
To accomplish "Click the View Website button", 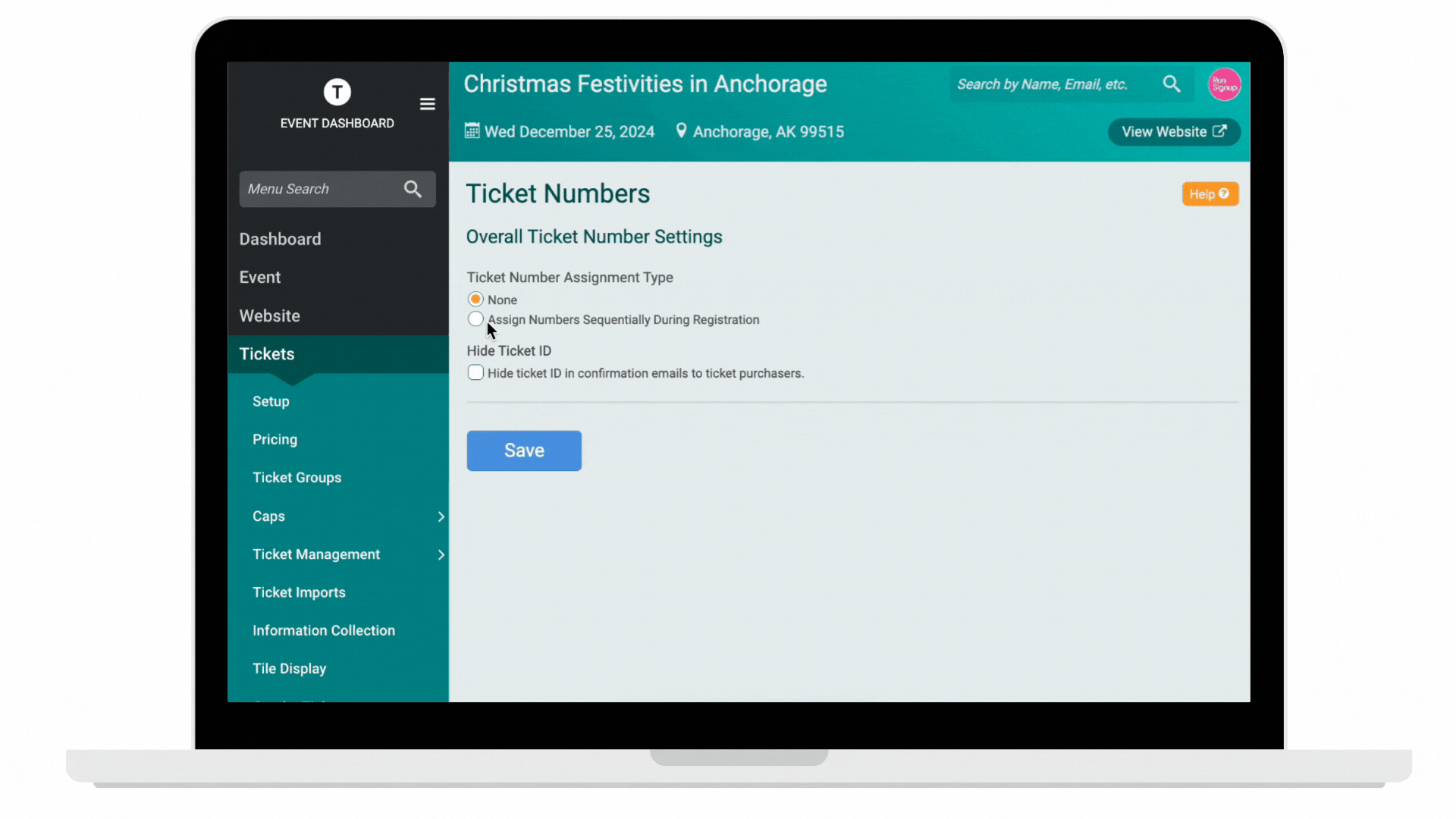I will (x=1173, y=132).
